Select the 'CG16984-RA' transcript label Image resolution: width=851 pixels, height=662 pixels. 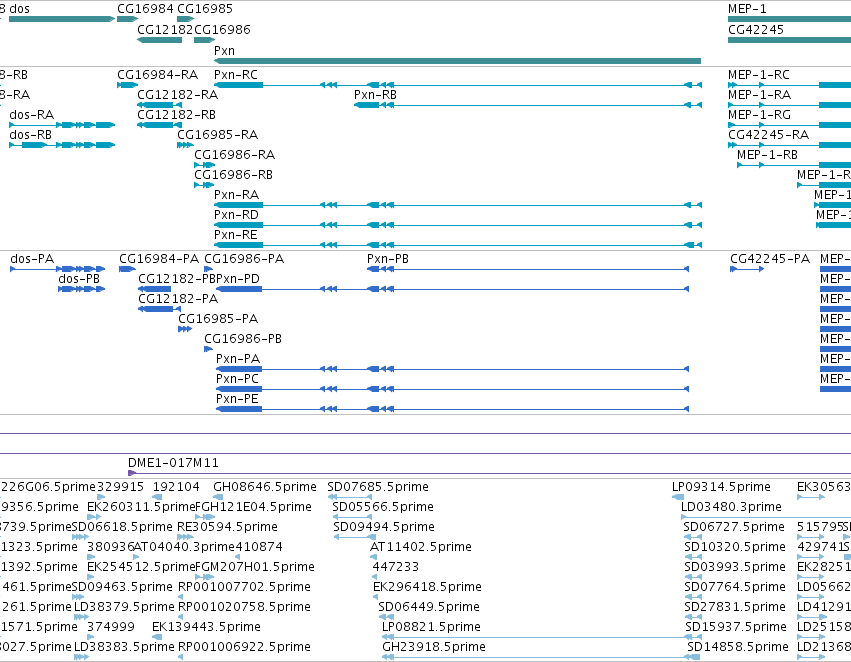point(157,74)
